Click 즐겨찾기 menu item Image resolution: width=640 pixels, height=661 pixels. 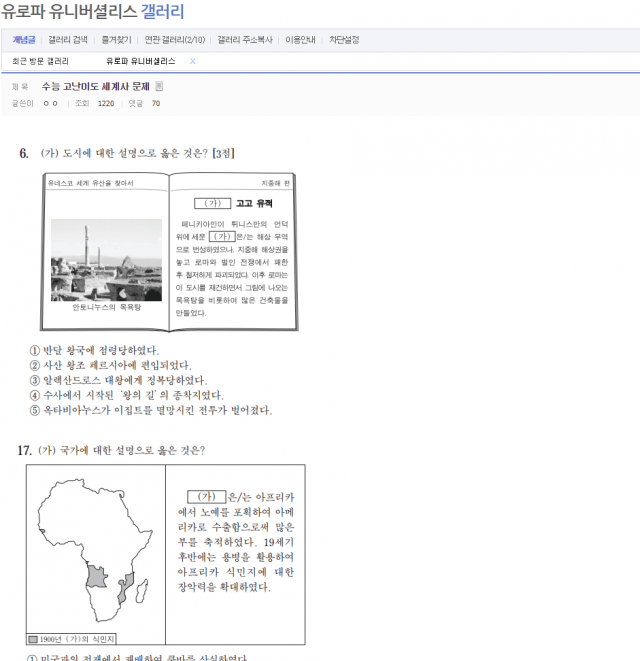click(116, 40)
